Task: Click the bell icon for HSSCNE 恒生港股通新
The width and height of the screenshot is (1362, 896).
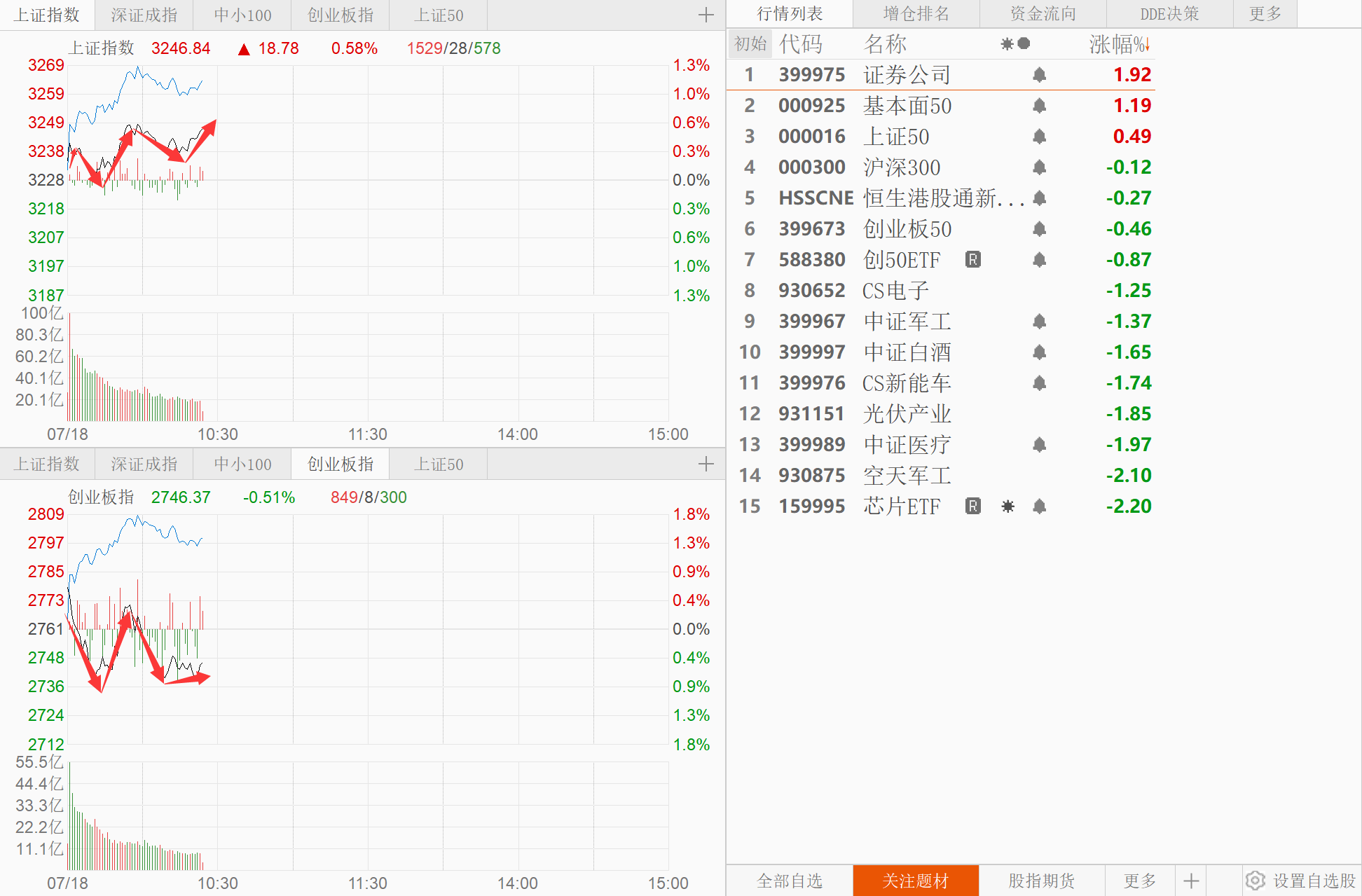Action: [1040, 198]
